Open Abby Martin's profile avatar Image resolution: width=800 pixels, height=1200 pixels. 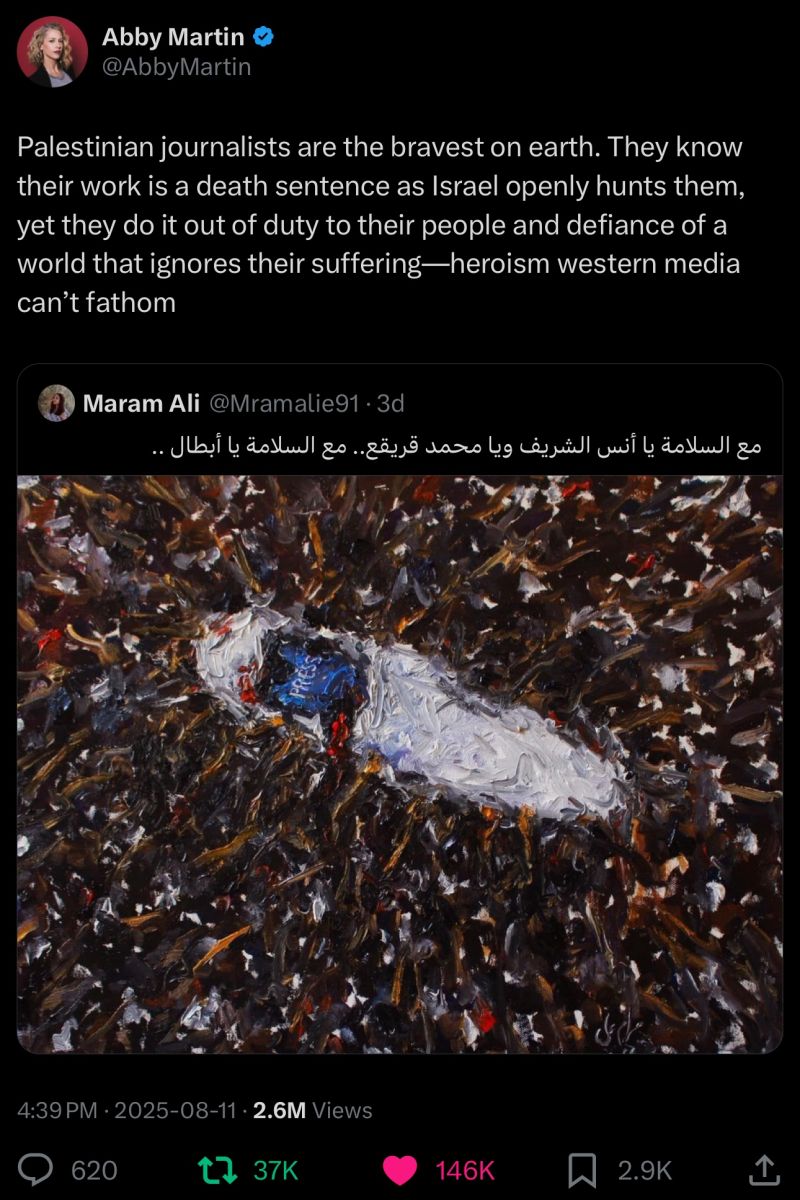coord(52,52)
